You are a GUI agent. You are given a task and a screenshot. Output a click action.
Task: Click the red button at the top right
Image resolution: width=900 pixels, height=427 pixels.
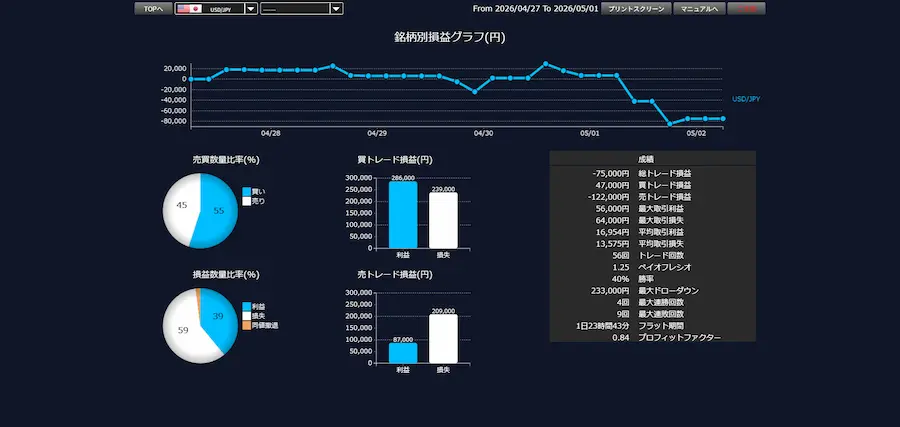[x=746, y=9]
